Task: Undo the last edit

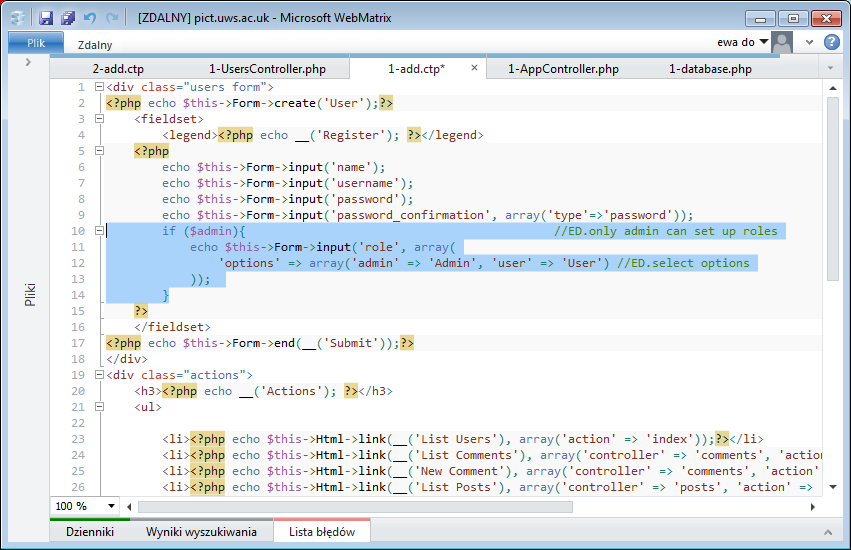Action: (x=90, y=18)
